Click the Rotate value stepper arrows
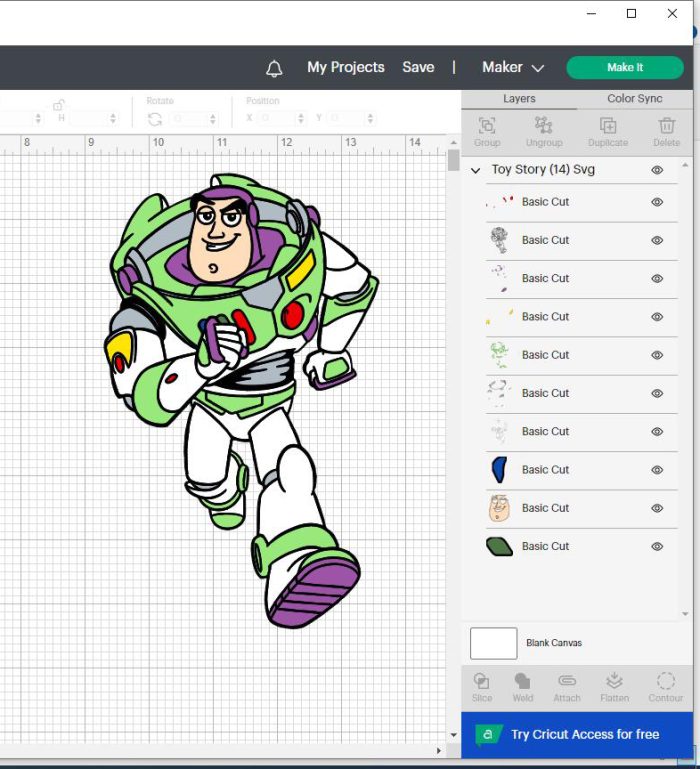The height and width of the screenshot is (769, 700). point(212,119)
